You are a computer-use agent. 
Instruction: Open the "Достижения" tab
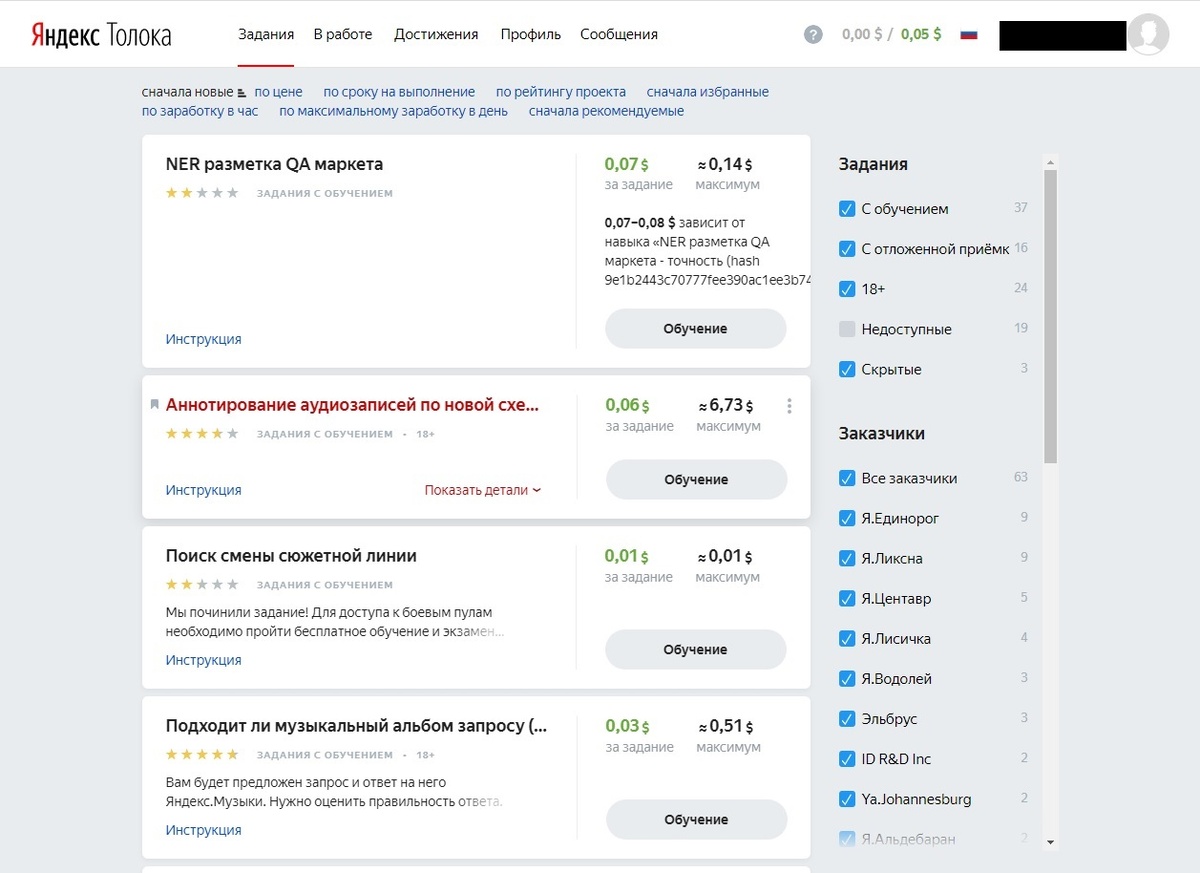tap(436, 34)
